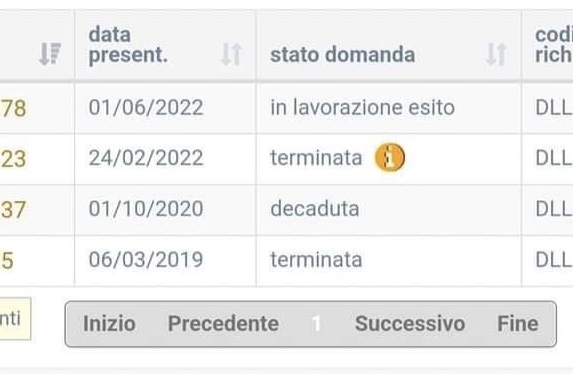Jump to Fine page
573x374 pixels.
(517, 324)
